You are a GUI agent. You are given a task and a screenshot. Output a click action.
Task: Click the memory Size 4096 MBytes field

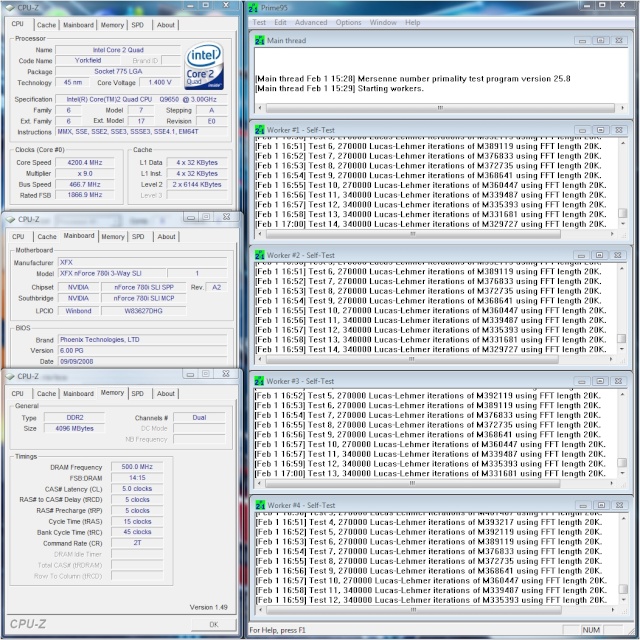pos(74,428)
